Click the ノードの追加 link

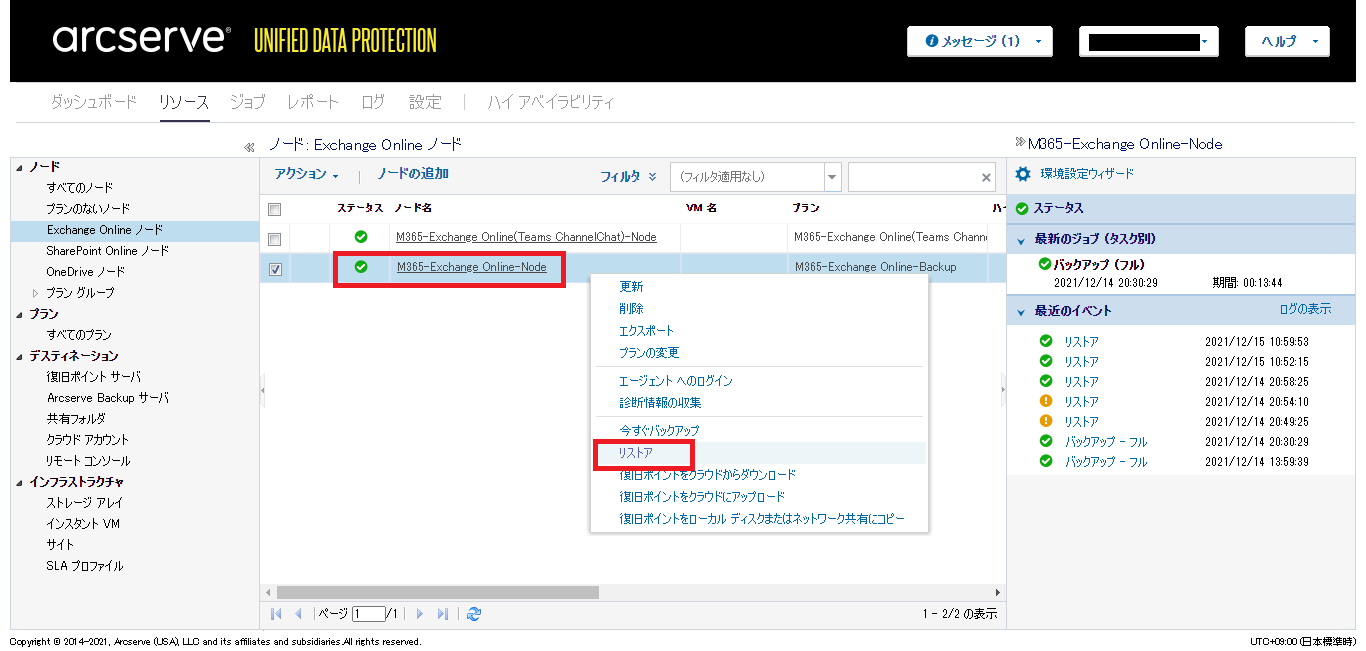(x=413, y=174)
